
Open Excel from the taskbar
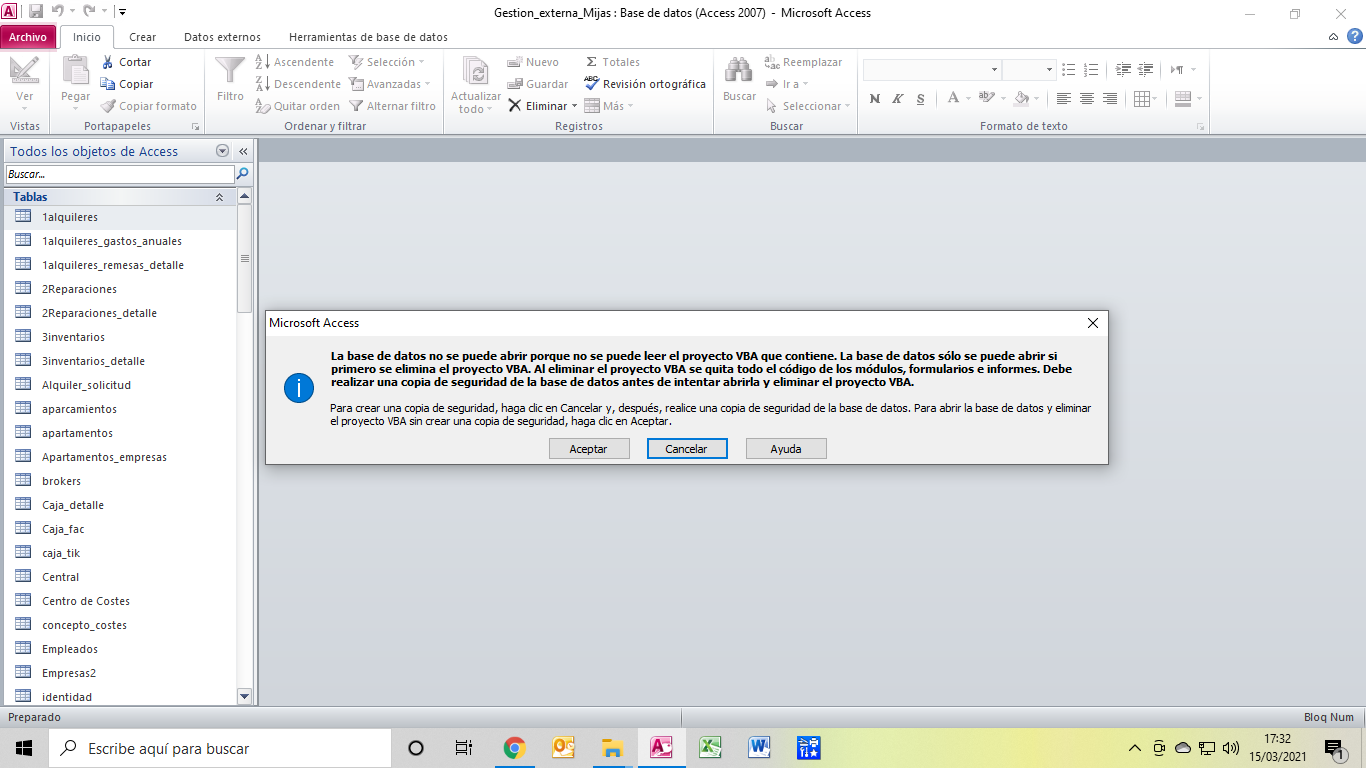pyautogui.click(x=711, y=747)
